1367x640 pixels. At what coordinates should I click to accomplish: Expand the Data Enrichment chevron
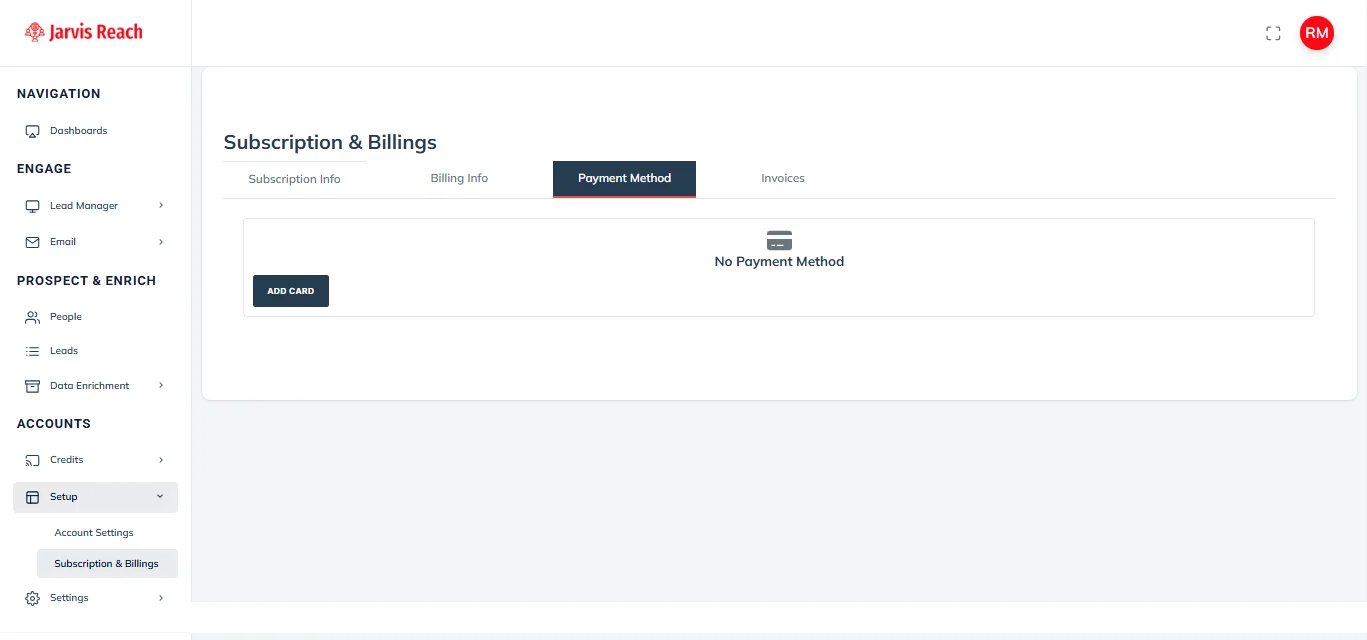click(x=161, y=386)
